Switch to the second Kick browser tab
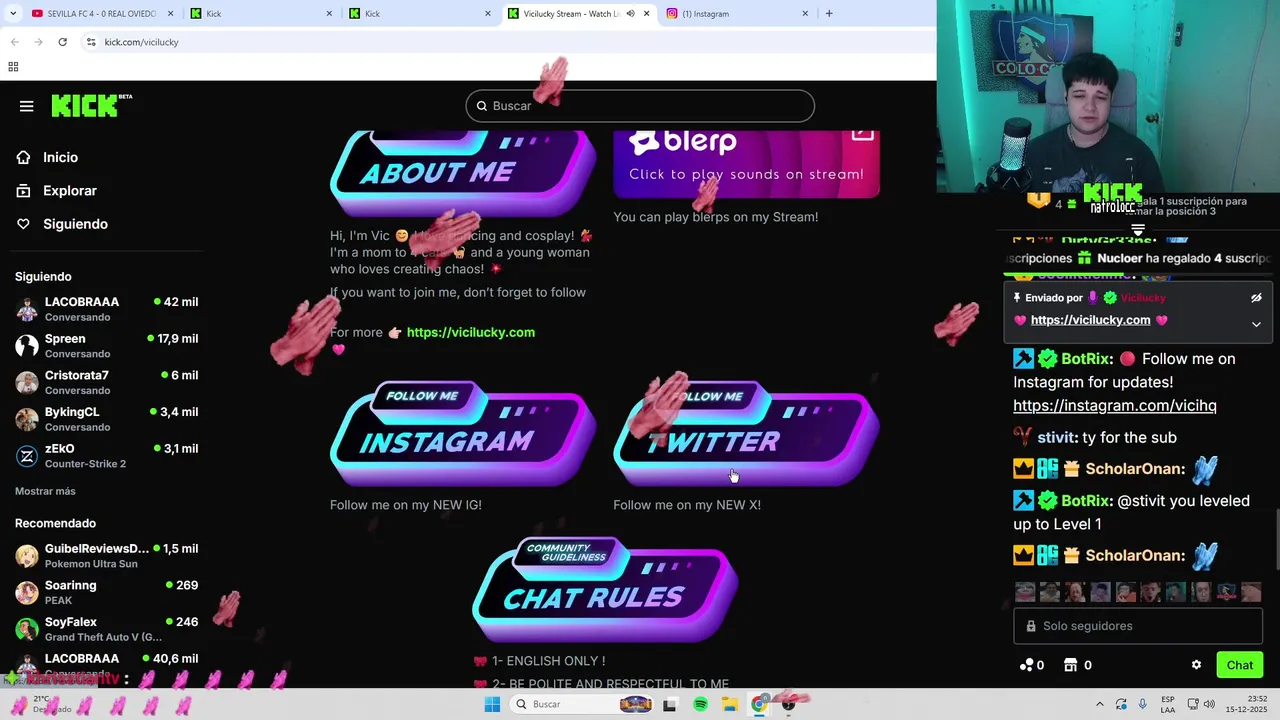 click(x=420, y=14)
